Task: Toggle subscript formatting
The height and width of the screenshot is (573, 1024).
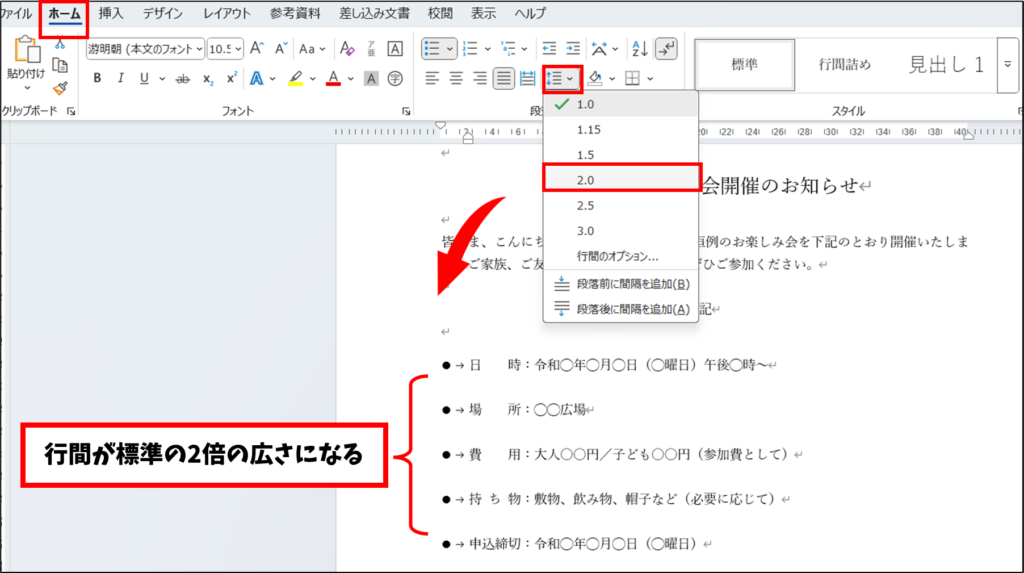Action: point(208,79)
